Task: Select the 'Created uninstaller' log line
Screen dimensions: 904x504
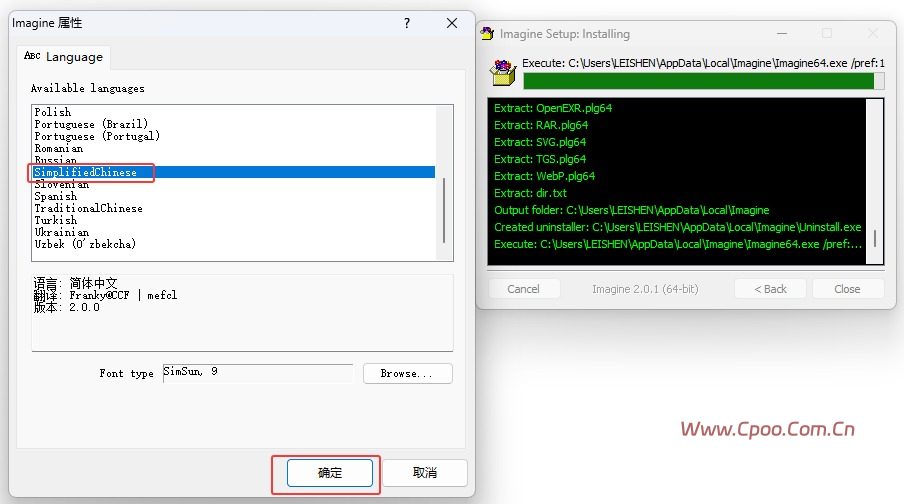Action: (677, 227)
